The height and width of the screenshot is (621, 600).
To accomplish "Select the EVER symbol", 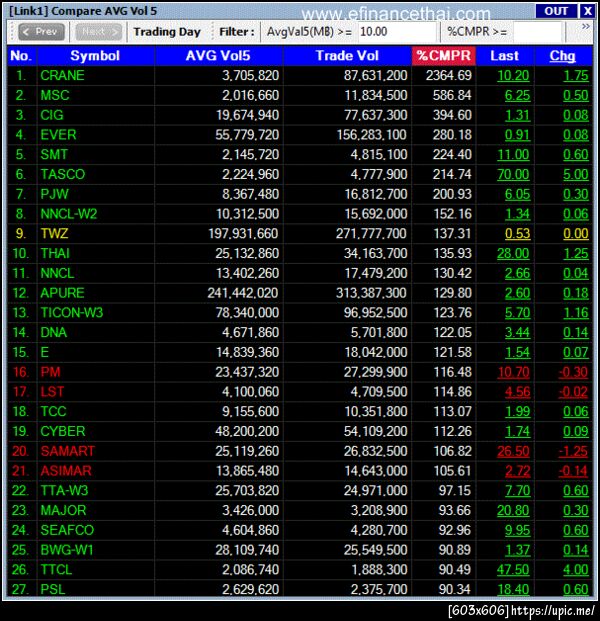I will [58, 135].
